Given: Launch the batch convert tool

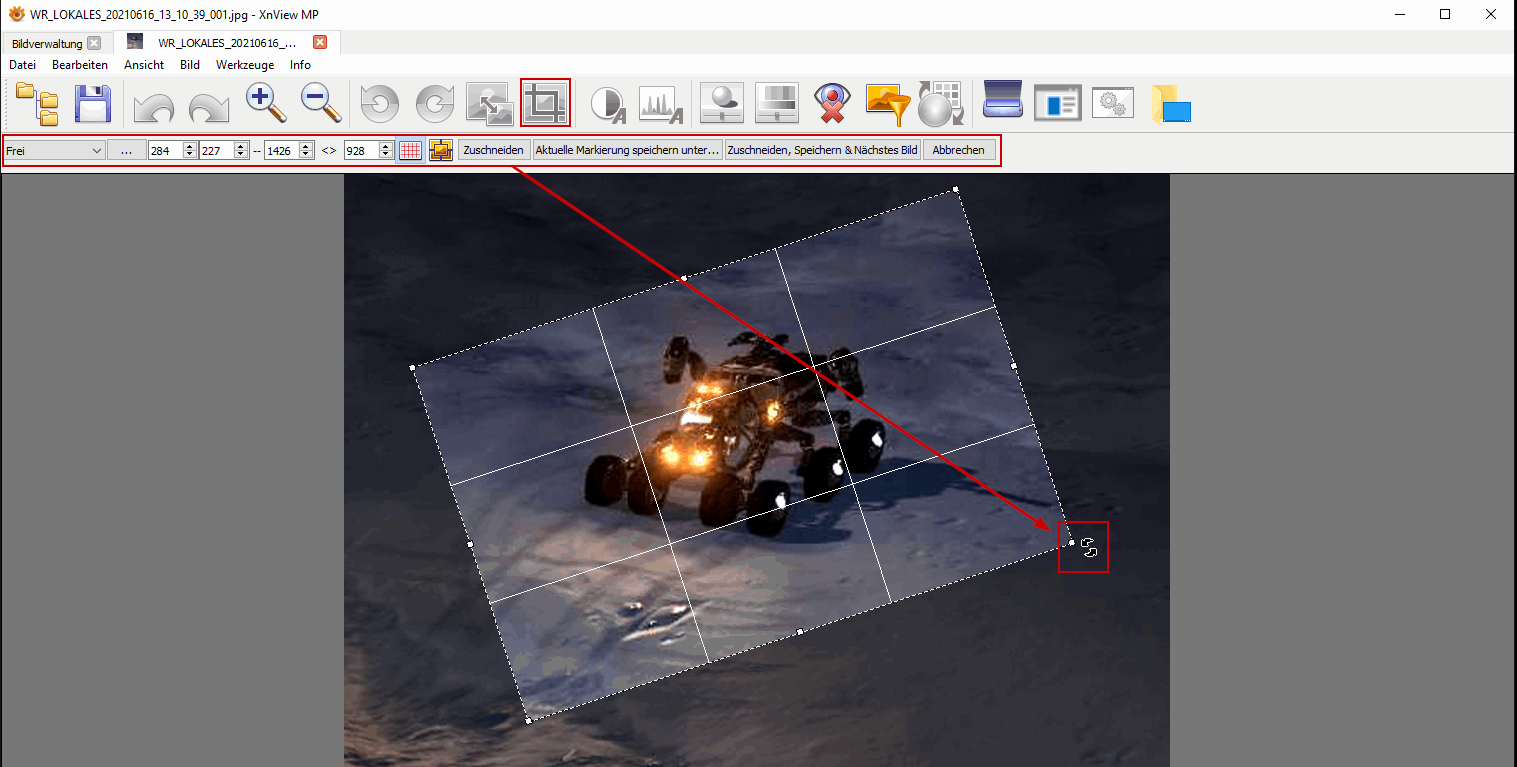Looking at the screenshot, I should [x=940, y=104].
